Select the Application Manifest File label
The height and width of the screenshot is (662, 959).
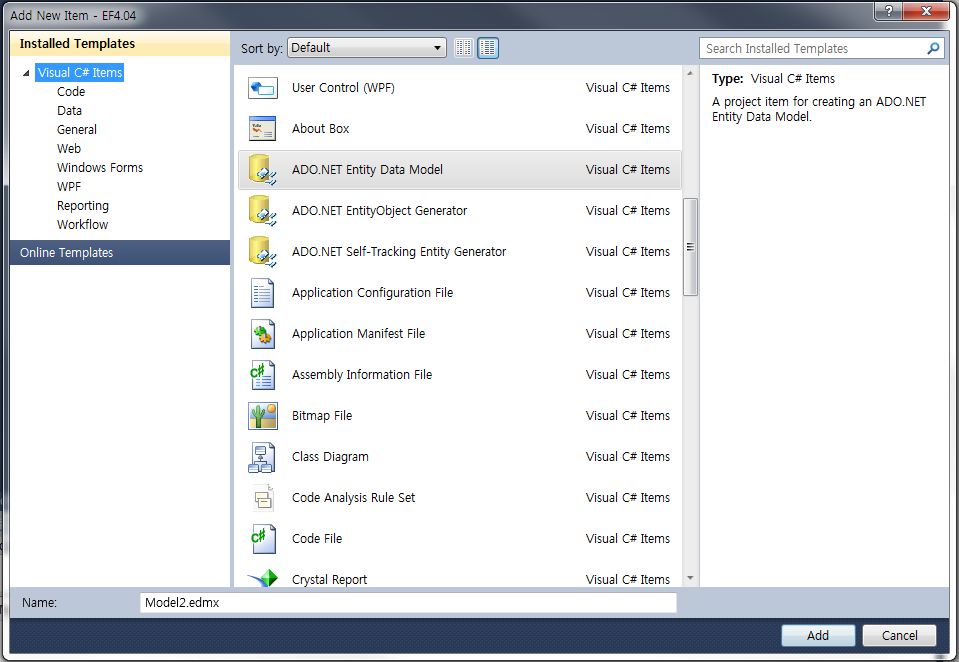[x=358, y=334]
